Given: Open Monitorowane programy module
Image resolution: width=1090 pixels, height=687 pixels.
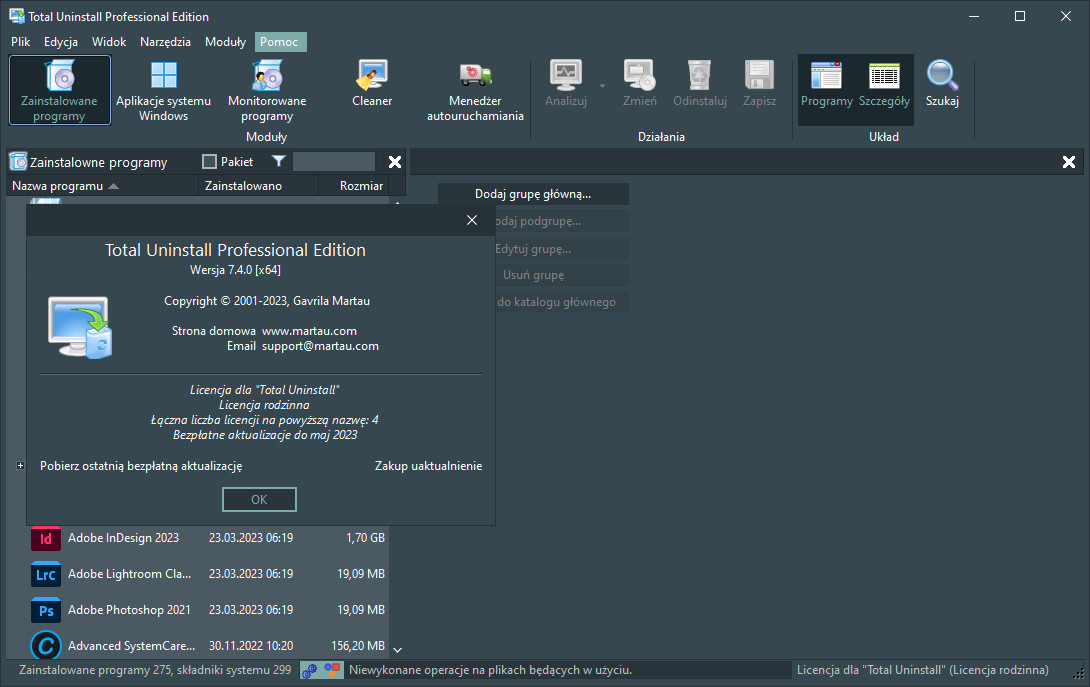Looking at the screenshot, I should click(x=267, y=90).
